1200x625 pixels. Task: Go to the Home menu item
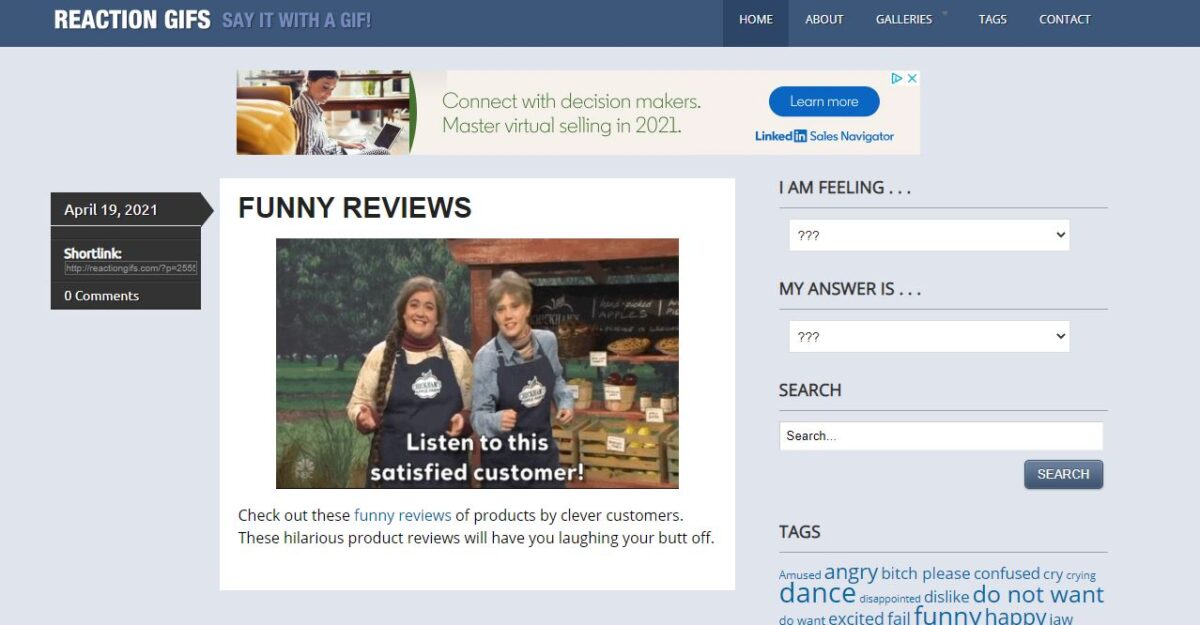coord(755,20)
